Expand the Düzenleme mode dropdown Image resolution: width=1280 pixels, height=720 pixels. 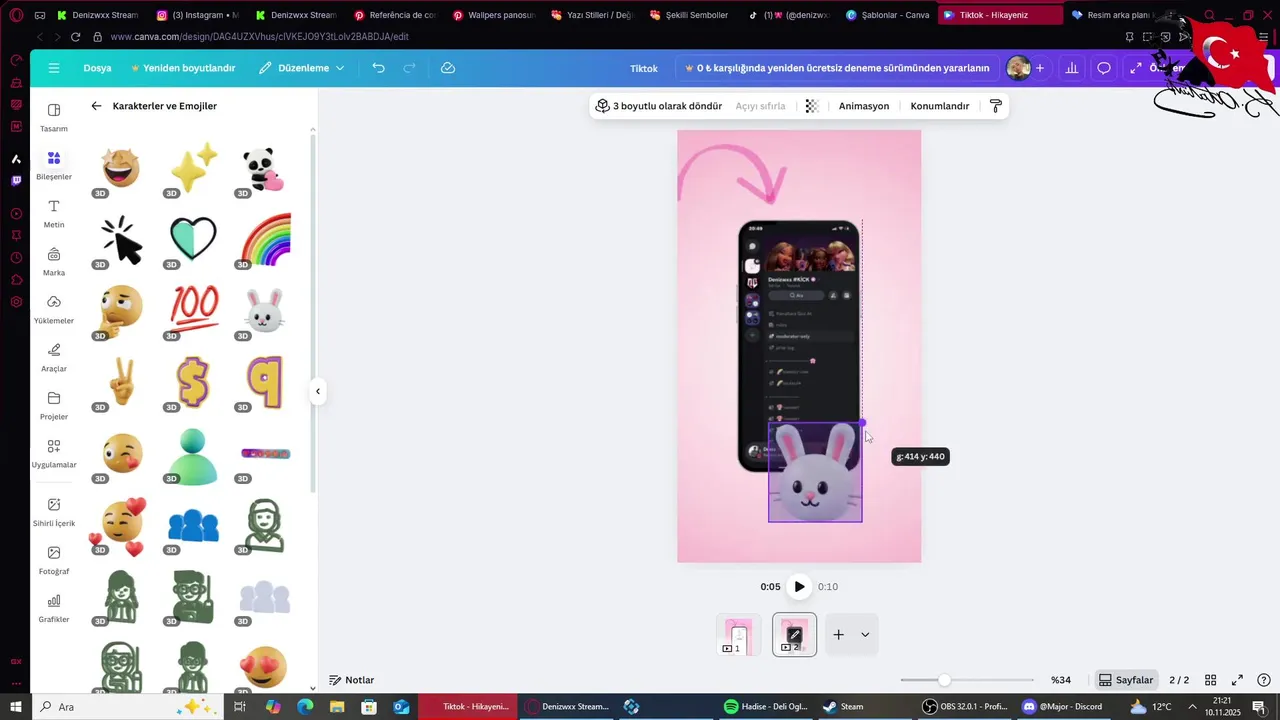301,68
